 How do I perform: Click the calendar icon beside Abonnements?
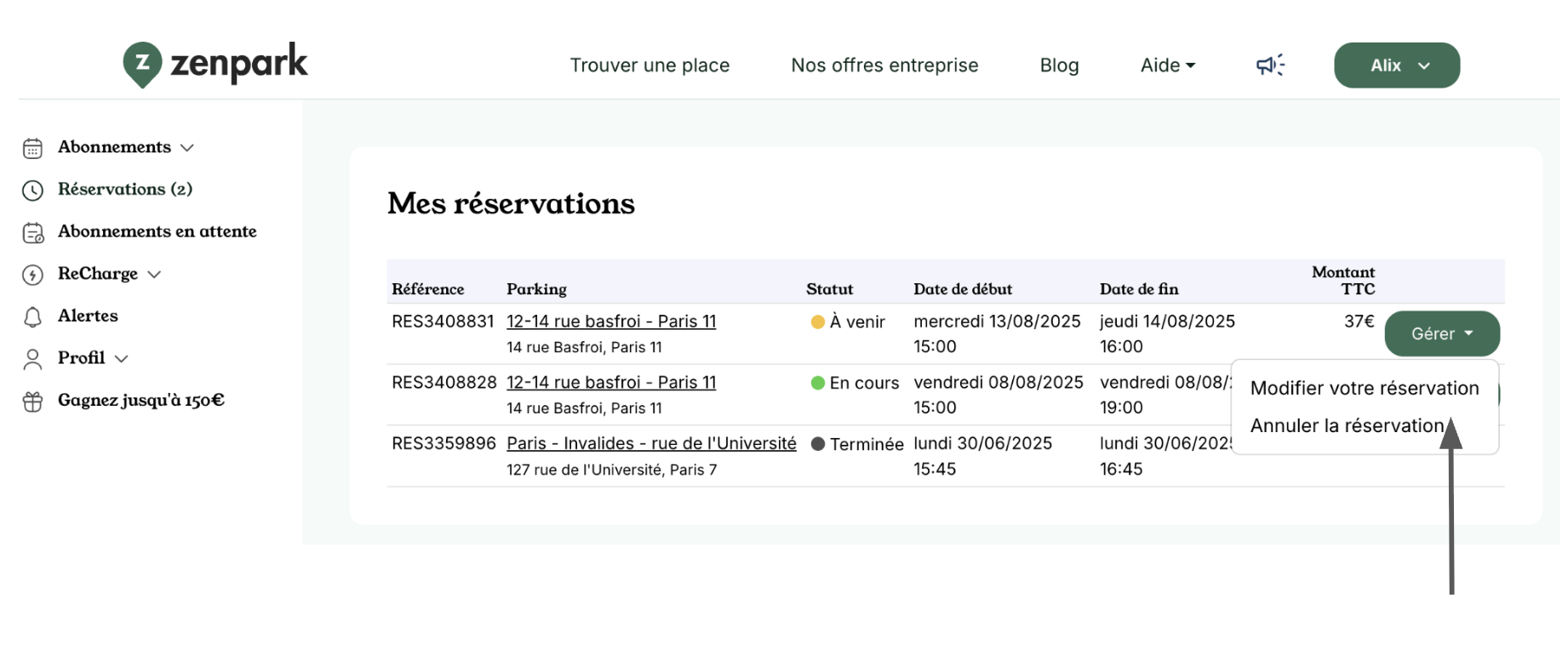coord(32,148)
